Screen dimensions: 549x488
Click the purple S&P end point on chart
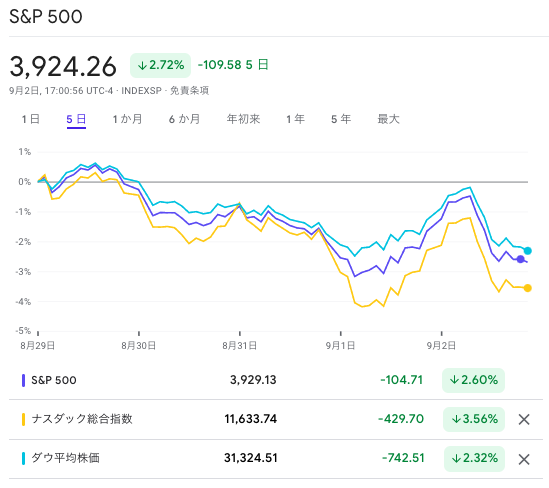point(521,259)
